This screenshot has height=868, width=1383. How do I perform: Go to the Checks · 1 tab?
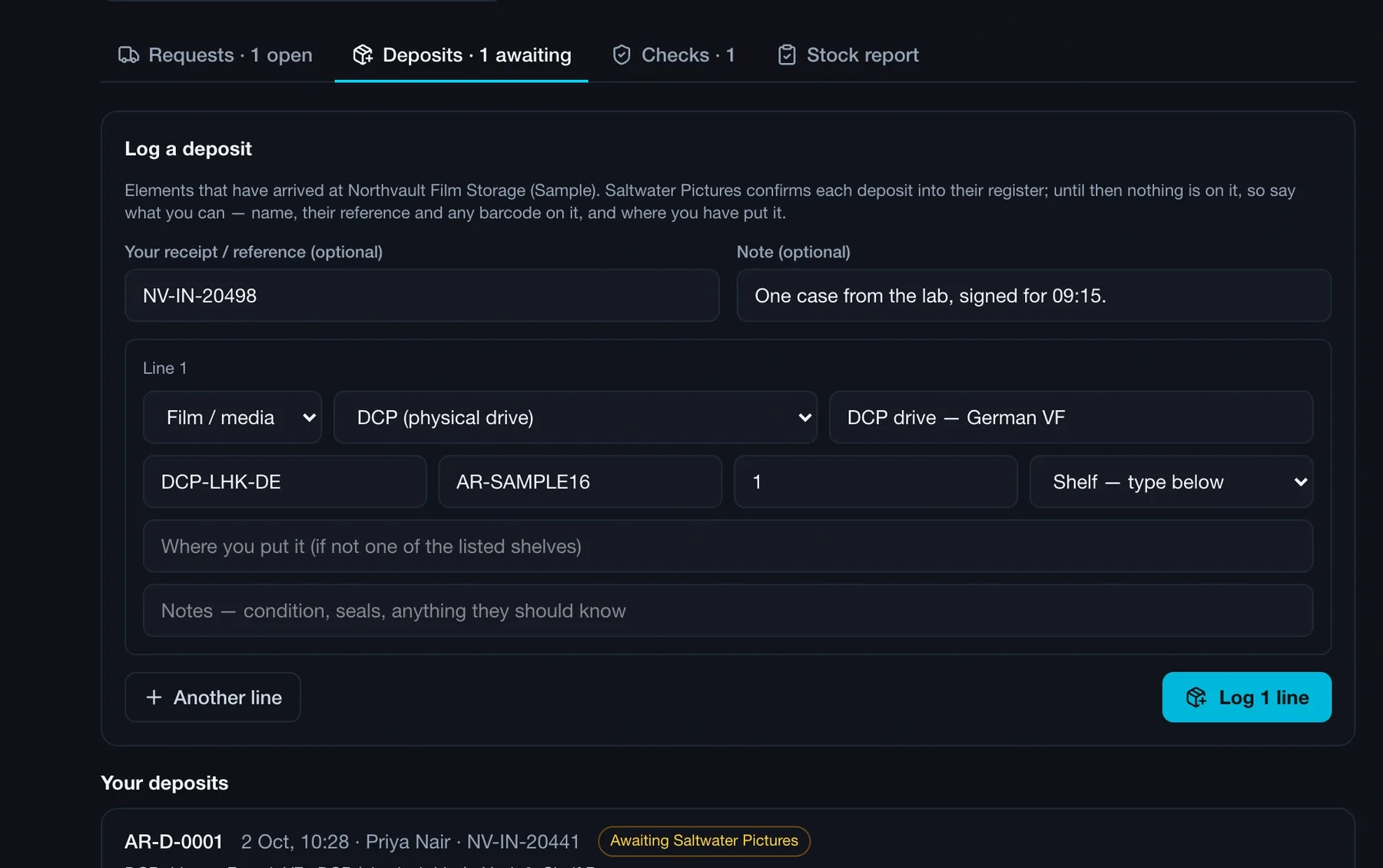[674, 55]
